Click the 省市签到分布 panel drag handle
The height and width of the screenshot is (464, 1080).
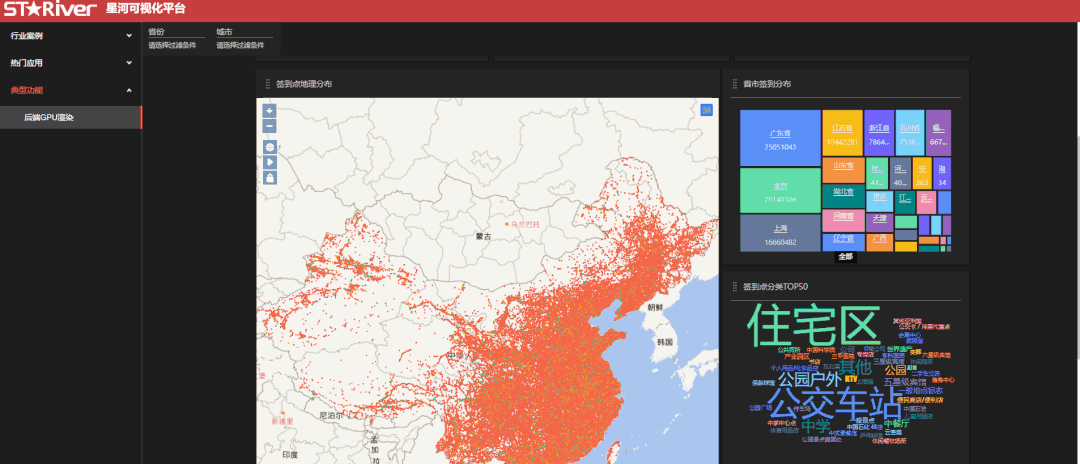click(x=734, y=84)
